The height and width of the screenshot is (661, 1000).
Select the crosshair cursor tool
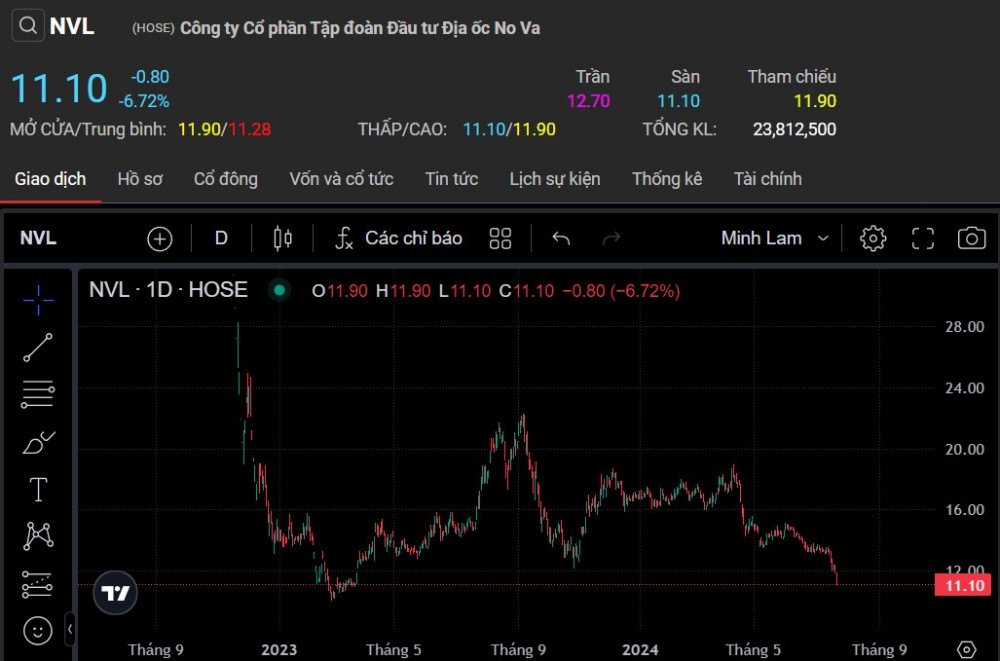pyautogui.click(x=38, y=300)
